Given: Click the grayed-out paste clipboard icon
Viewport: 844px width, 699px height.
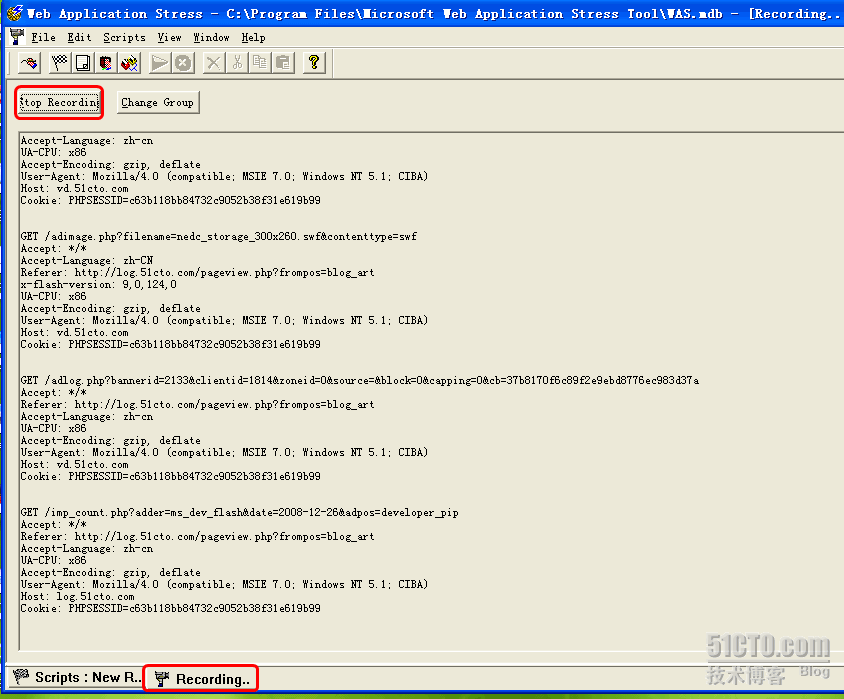Looking at the screenshot, I should pos(283,63).
